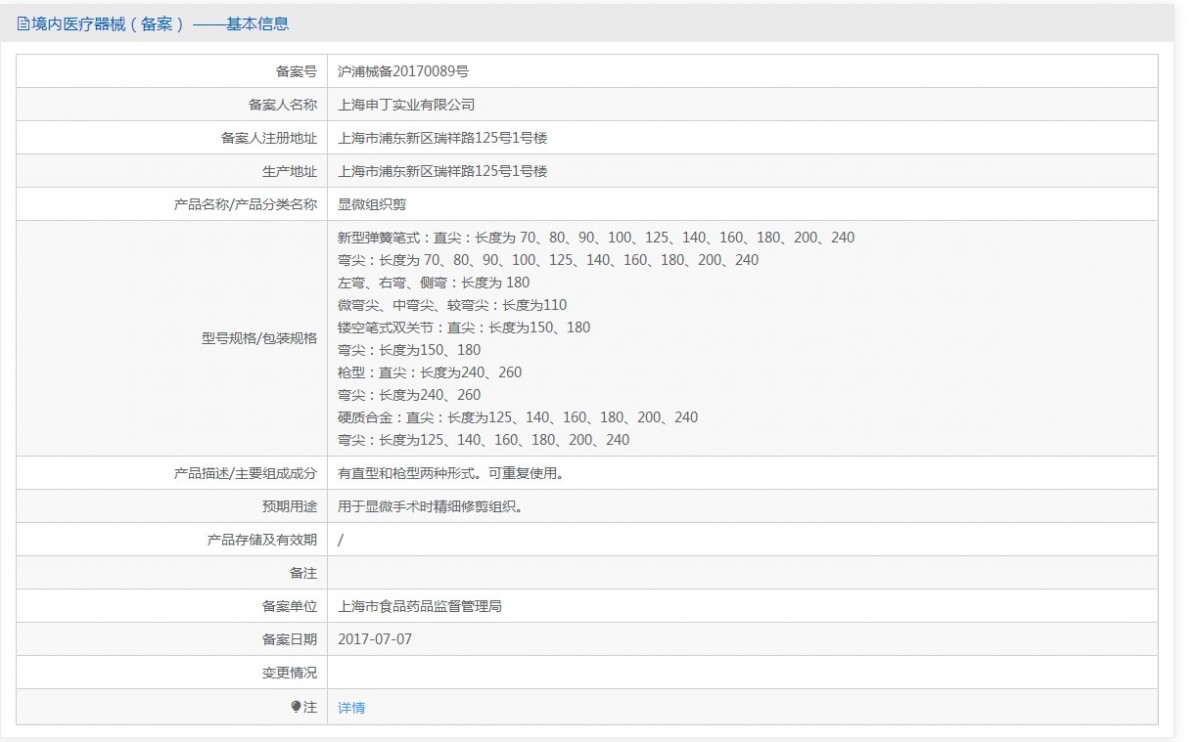
Task: Select the text 用于显微手术时精细修剪组织。
Action: (x=431, y=506)
